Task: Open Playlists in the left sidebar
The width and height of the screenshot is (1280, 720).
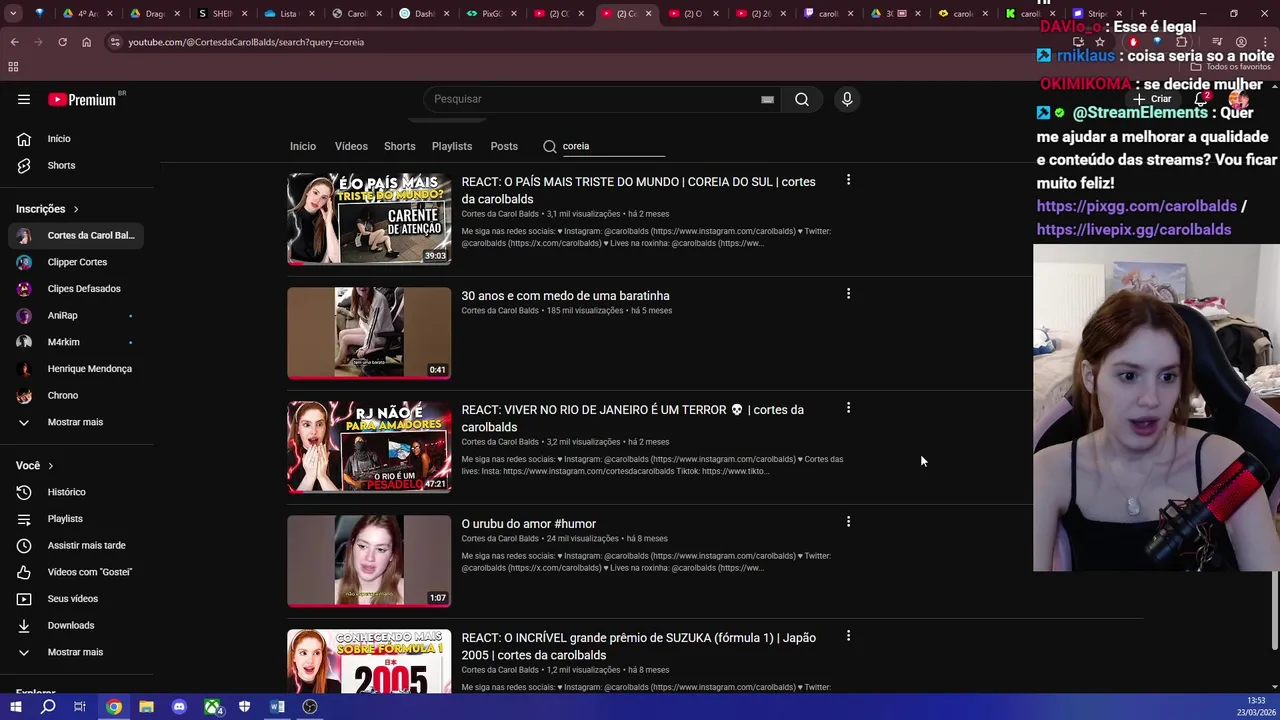Action: (77, 519)
